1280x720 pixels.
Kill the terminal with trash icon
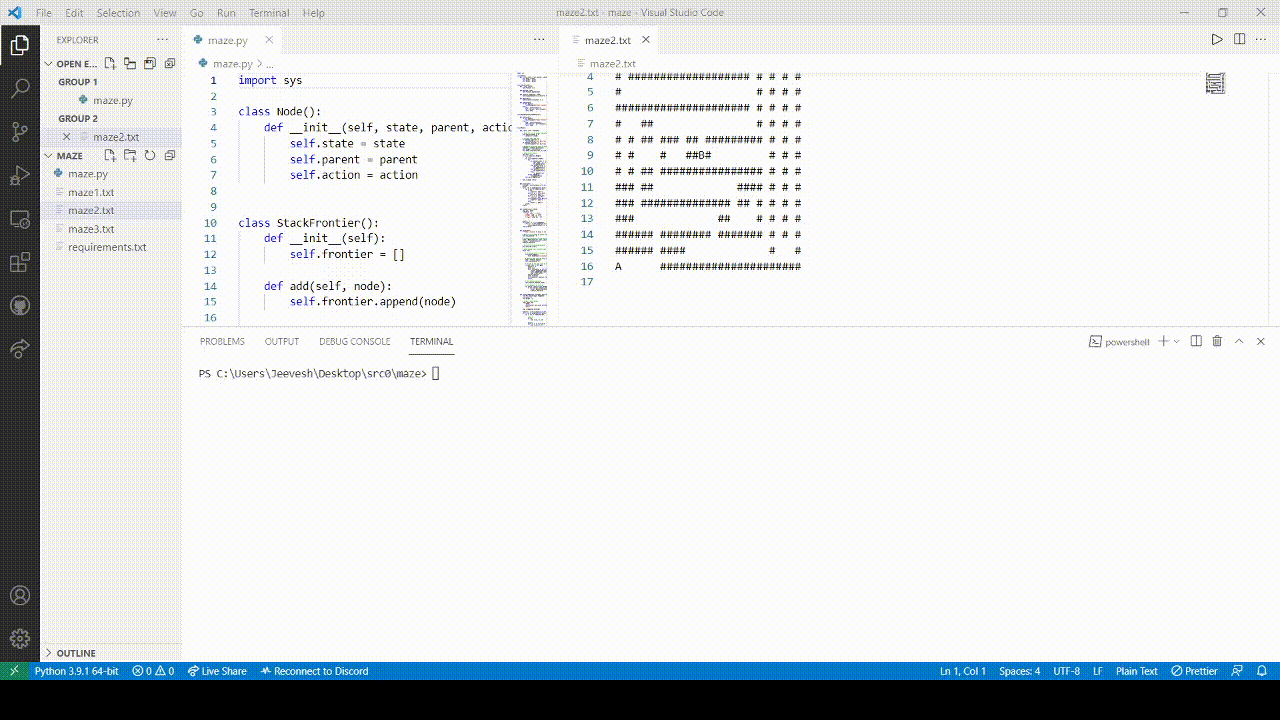(1217, 341)
